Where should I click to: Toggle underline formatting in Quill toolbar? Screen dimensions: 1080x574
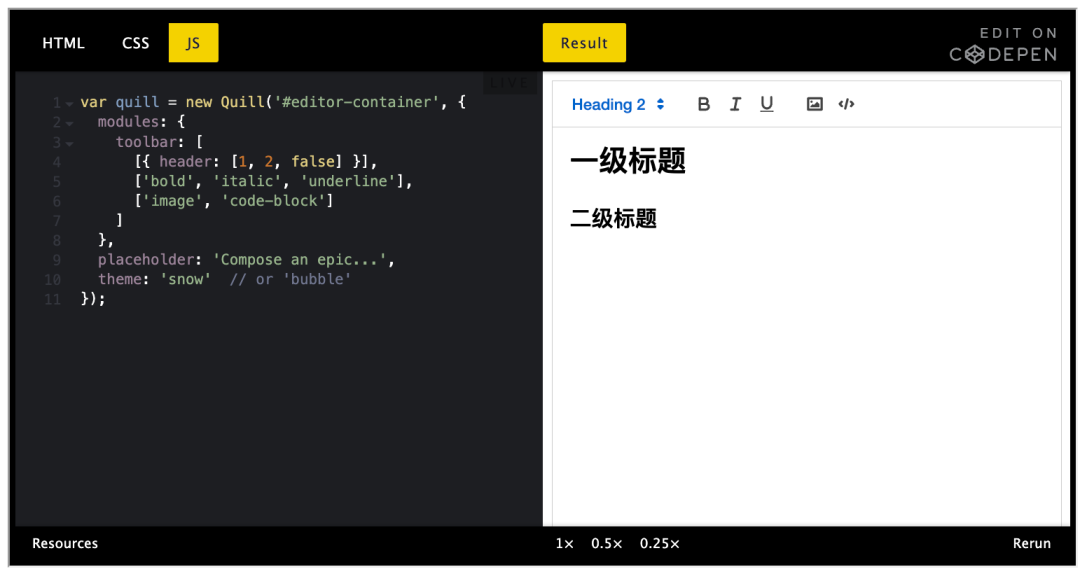click(767, 104)
